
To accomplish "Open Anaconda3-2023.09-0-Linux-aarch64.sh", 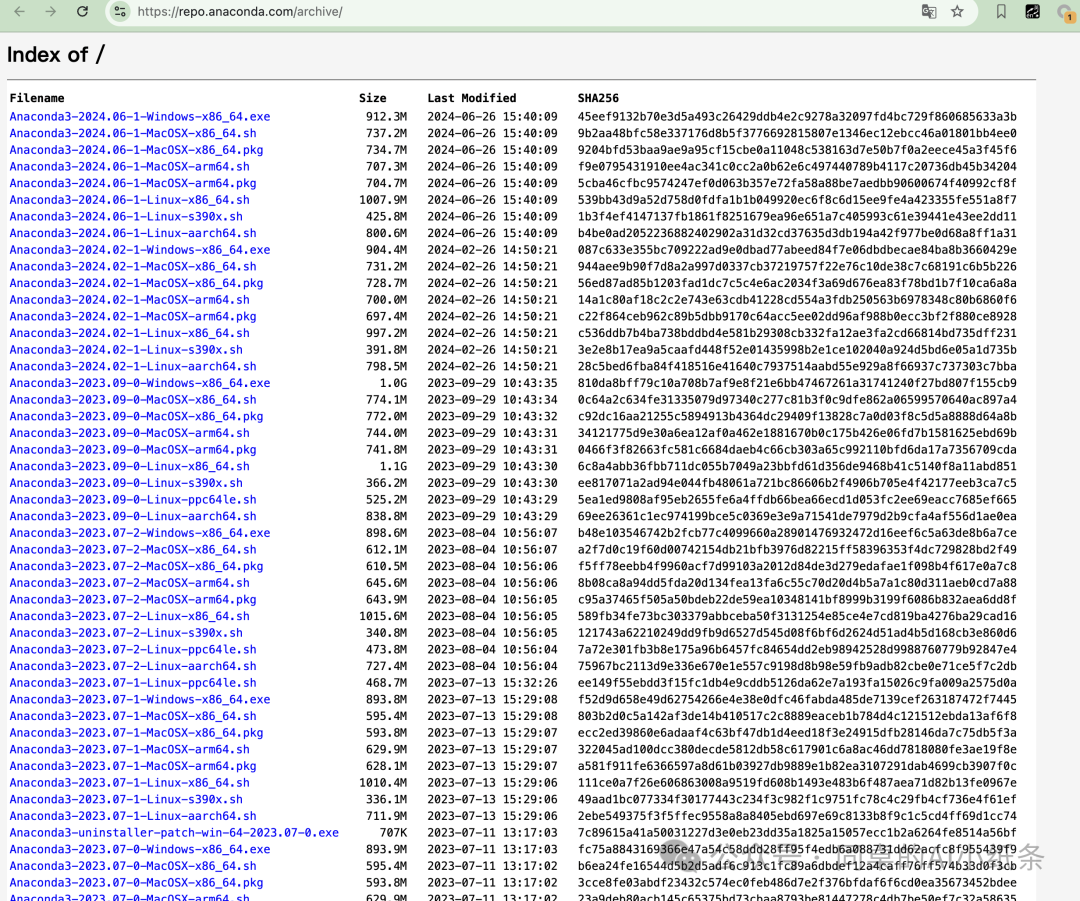I will [133, 516].
